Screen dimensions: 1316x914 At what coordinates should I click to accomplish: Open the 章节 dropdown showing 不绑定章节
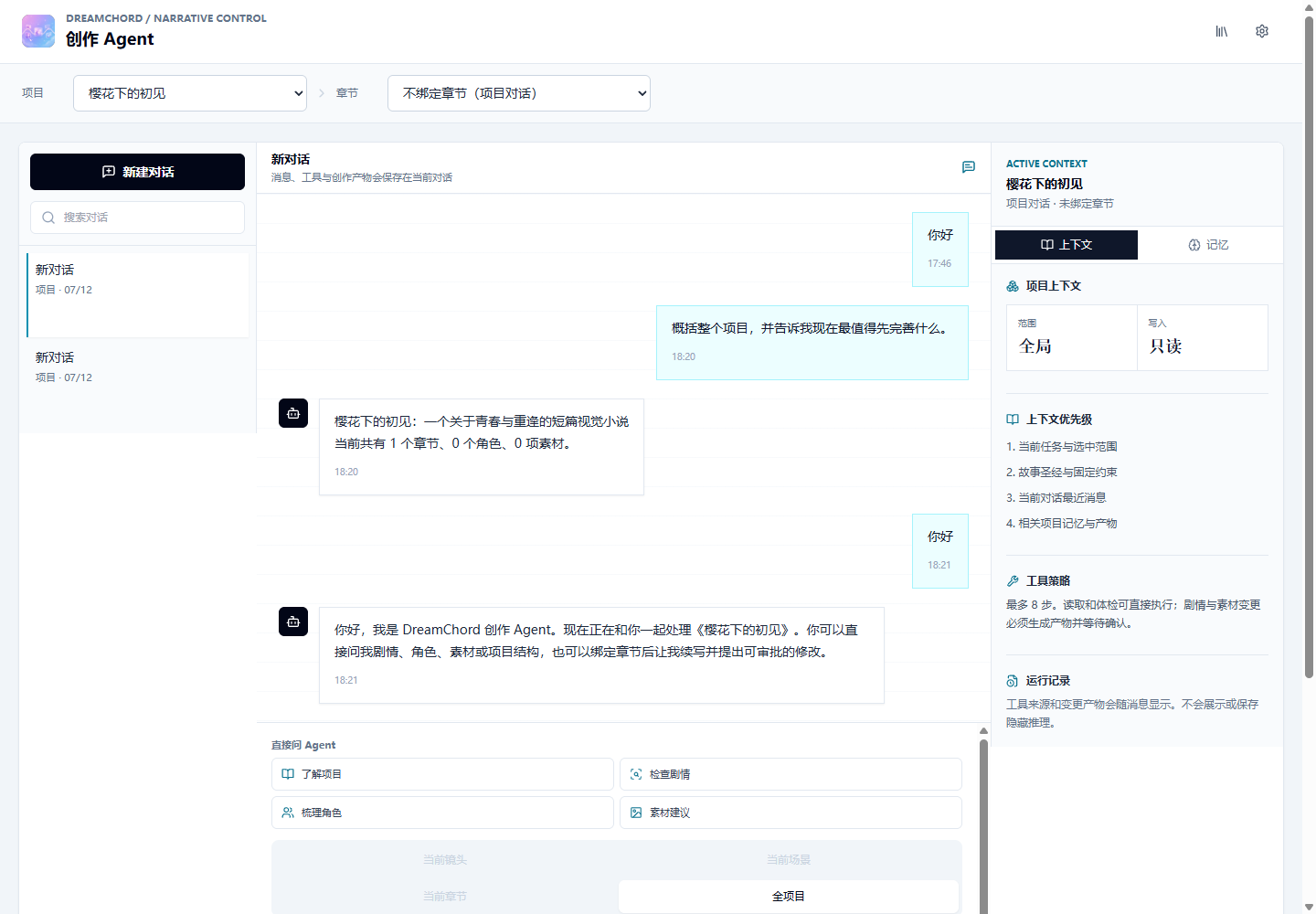519,93
